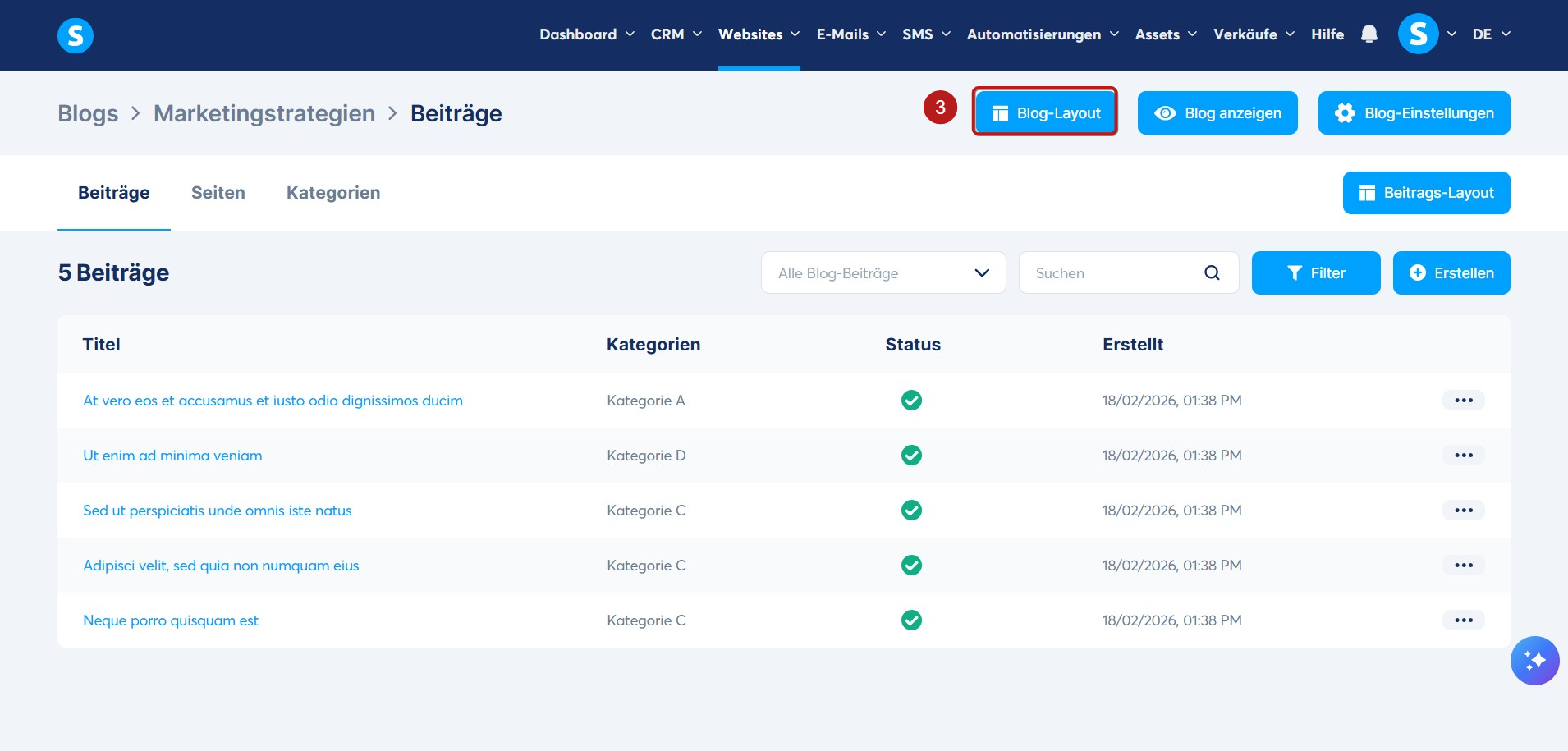Image resolution: width=1568 pixels, height=751 pixels.
Task: Open post 'At vero eos et accusamus'
Action: [273, 401]
